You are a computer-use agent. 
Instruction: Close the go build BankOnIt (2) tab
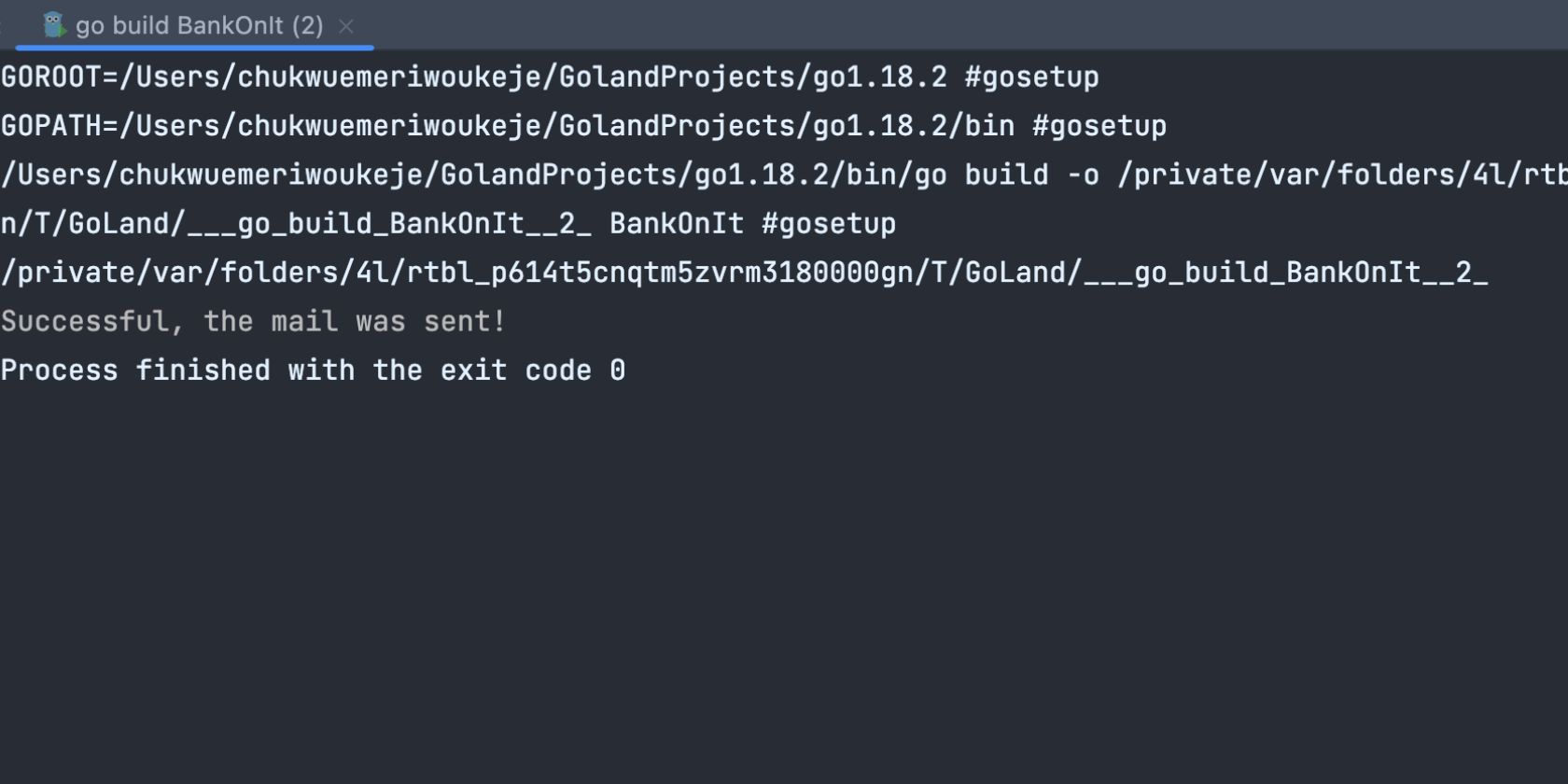coord(346,27)
